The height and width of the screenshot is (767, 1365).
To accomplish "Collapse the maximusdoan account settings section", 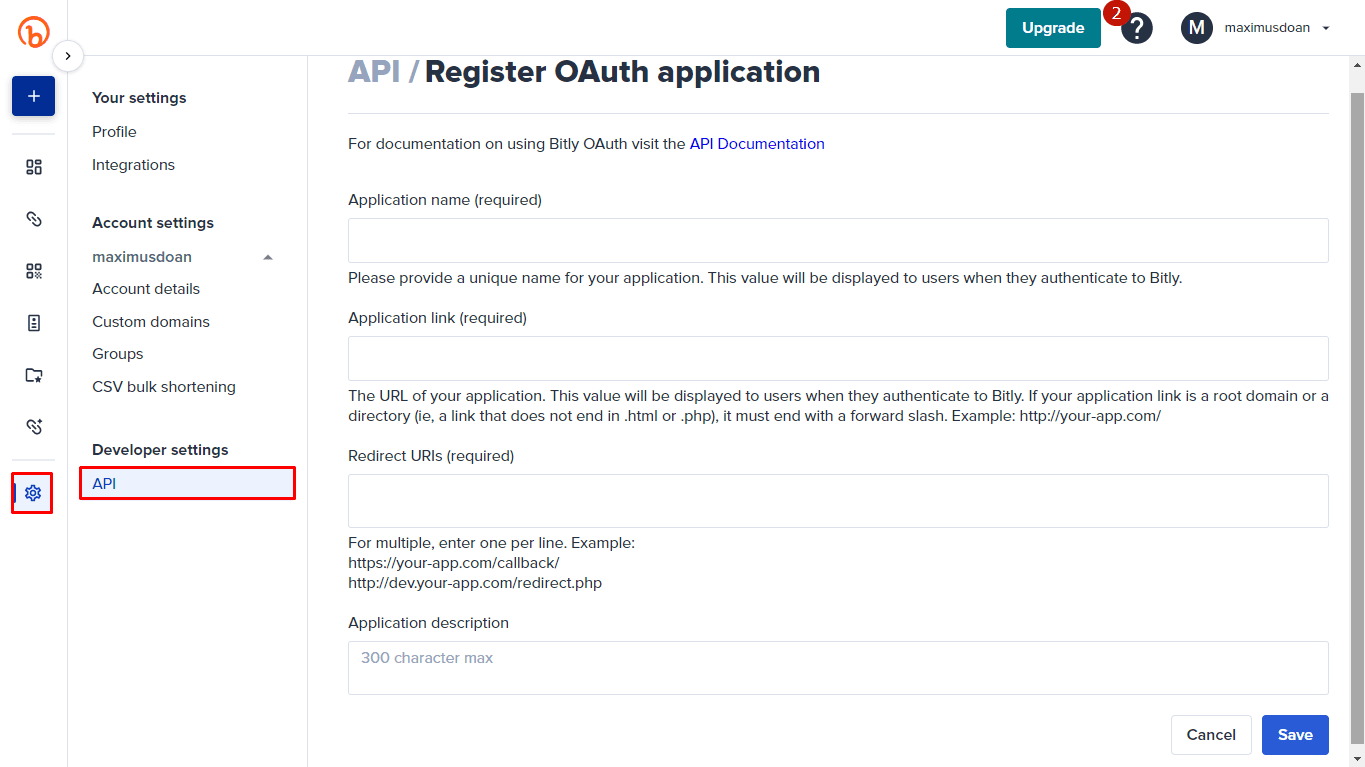I will (x=267, y=257).
